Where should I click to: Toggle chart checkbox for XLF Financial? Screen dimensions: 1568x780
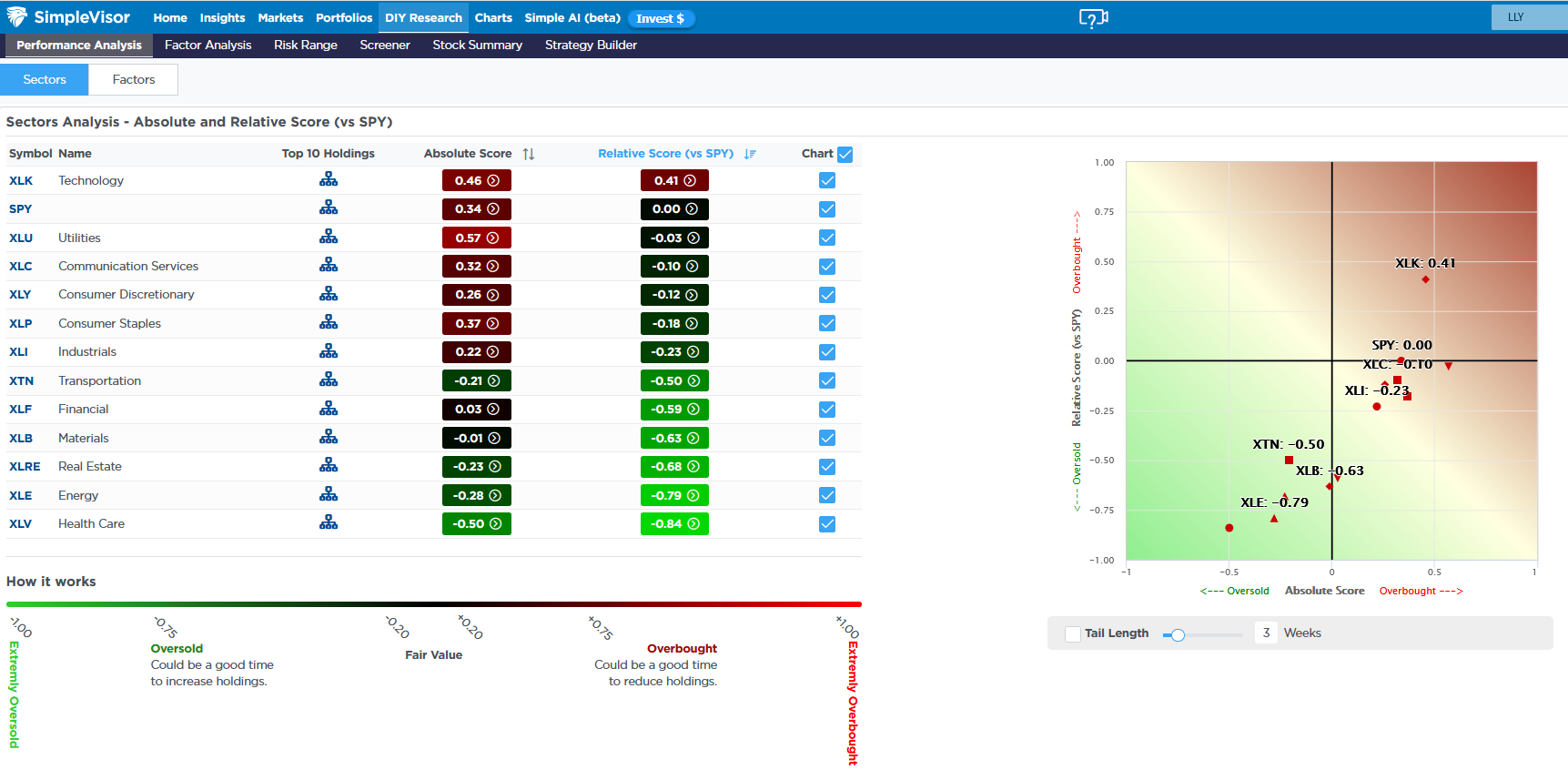point(827,410)
